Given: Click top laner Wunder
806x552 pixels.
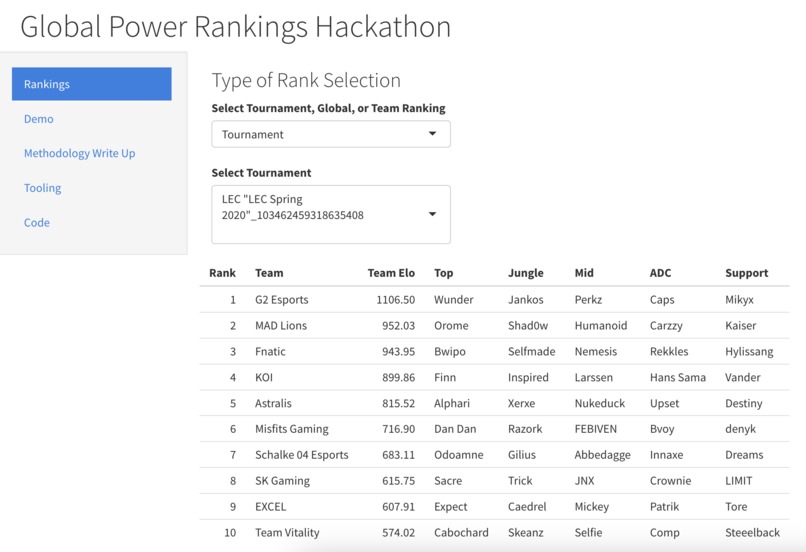Looking at the screenshot, I should [x=453, y=300].
